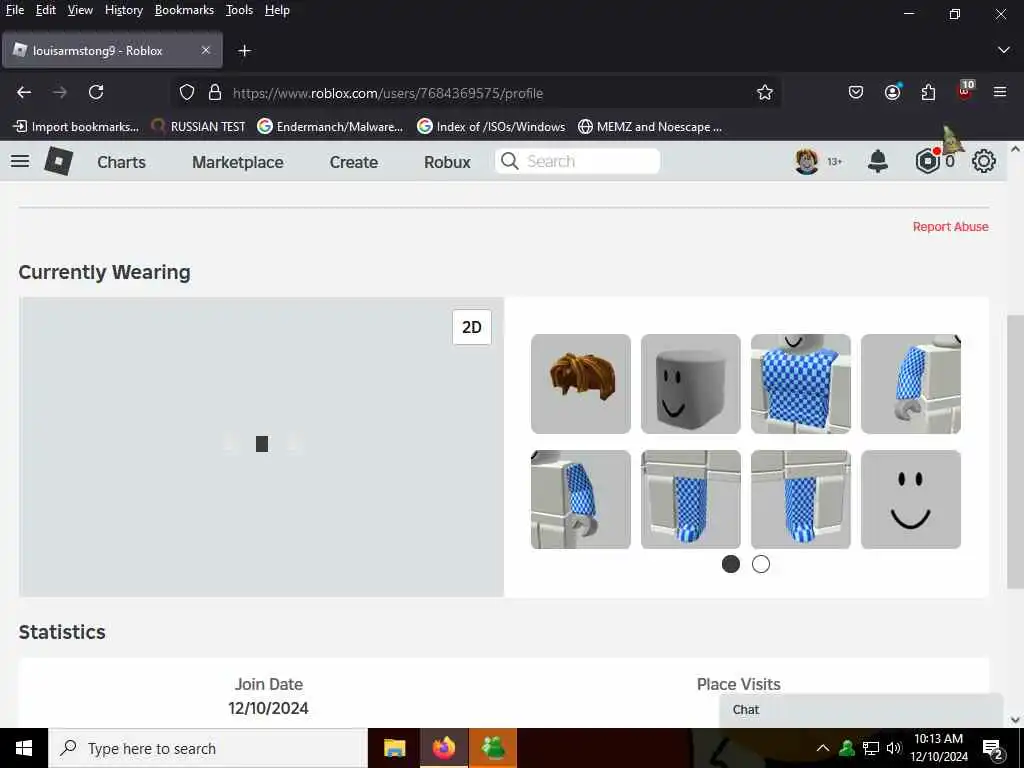The width and height of the screenshot is (1024, 768).
Task: Open the Tools menu
Action: (x=239, y=10)
